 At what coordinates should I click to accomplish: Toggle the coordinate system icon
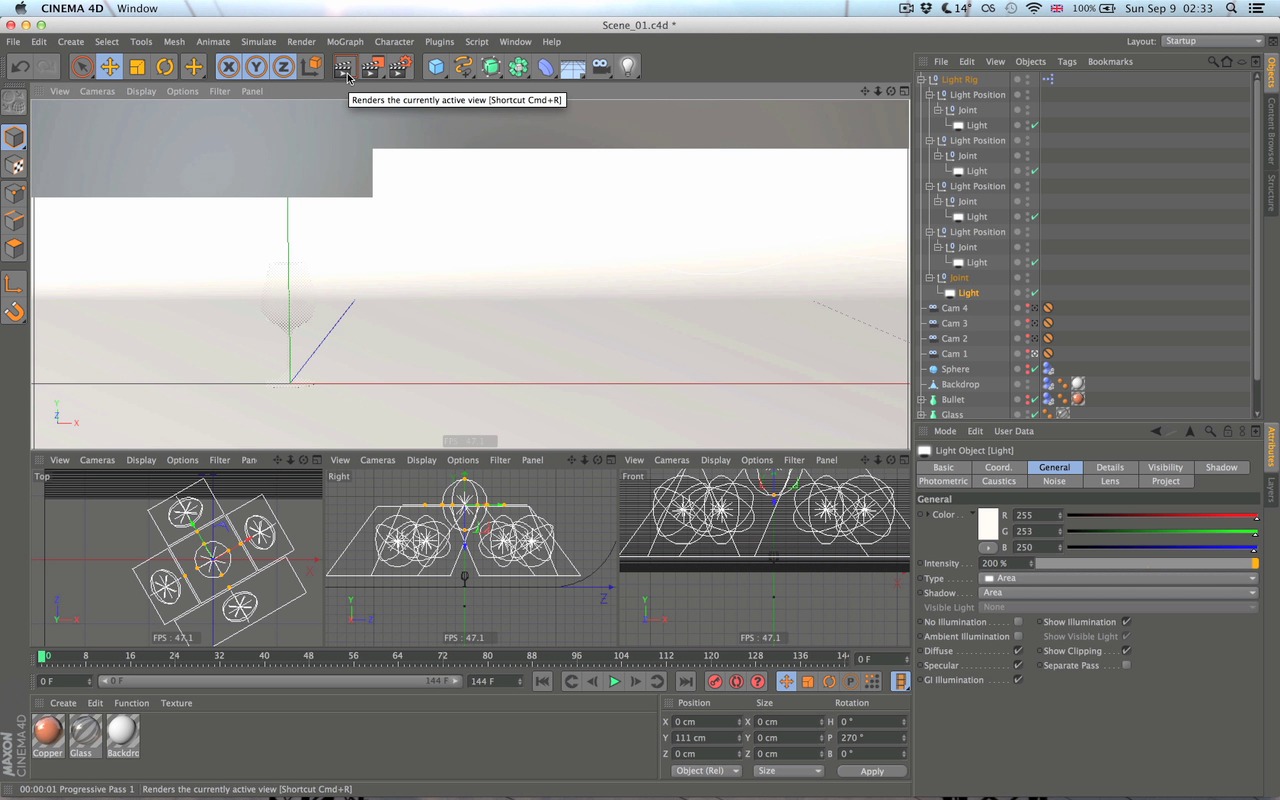[x=312, y=67]
